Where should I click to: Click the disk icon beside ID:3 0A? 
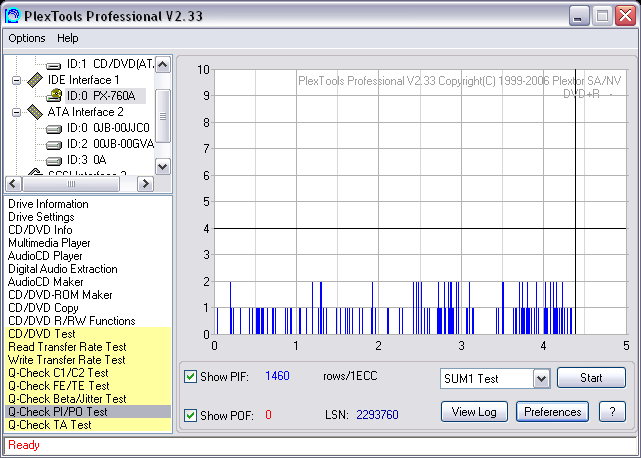[x=54, y=161]
